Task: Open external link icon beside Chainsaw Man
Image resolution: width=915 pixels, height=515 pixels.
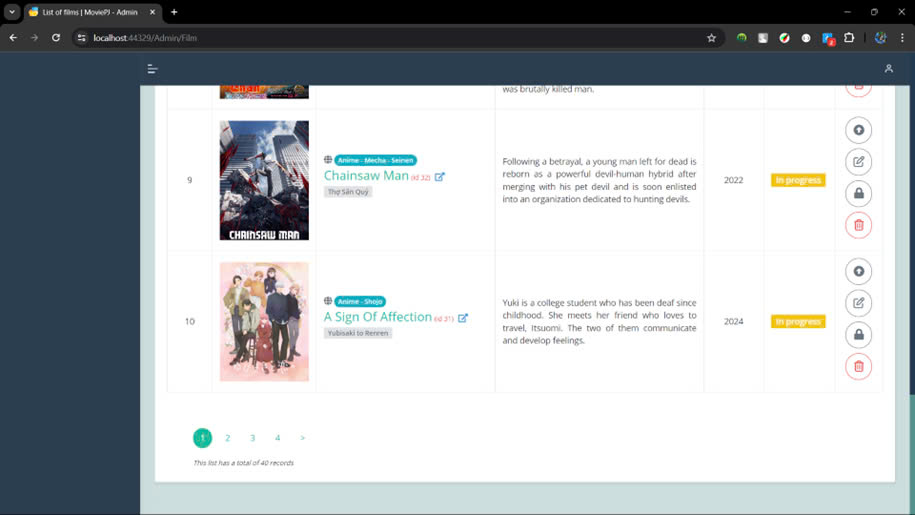Action: 439,177
